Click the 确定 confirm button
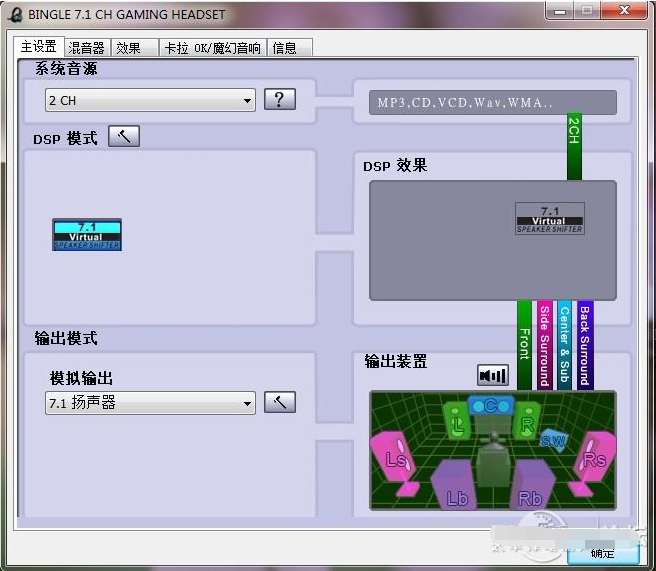Screen dimensions: 656x571 coord(603,553)
